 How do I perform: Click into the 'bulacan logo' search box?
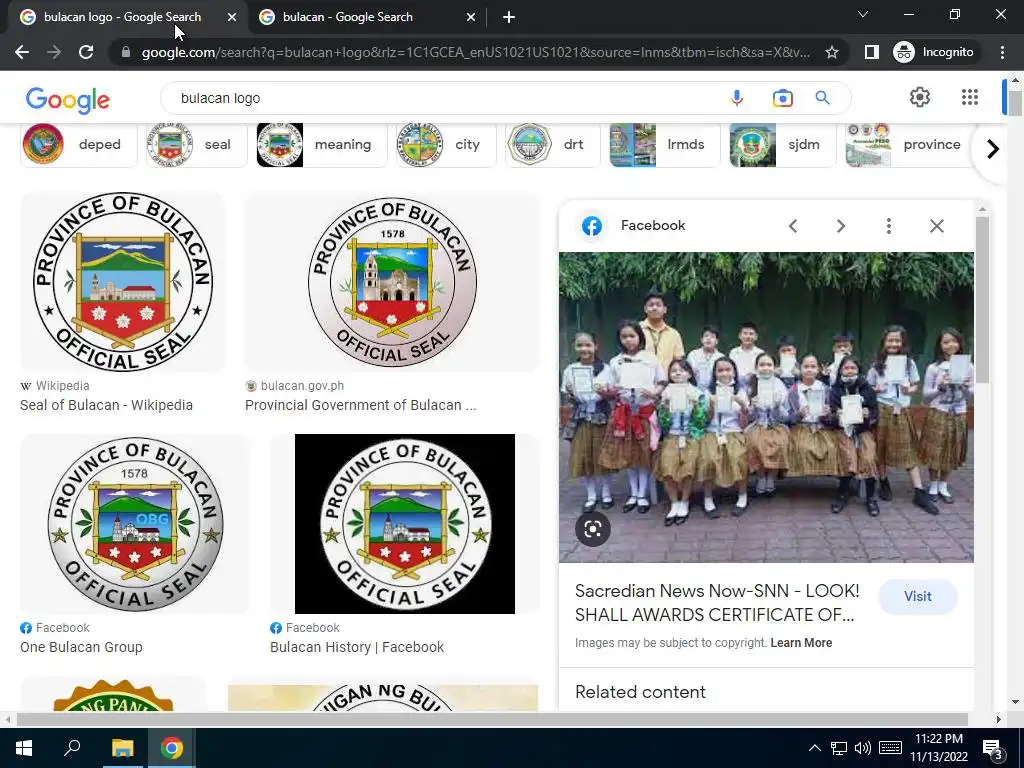444,98
